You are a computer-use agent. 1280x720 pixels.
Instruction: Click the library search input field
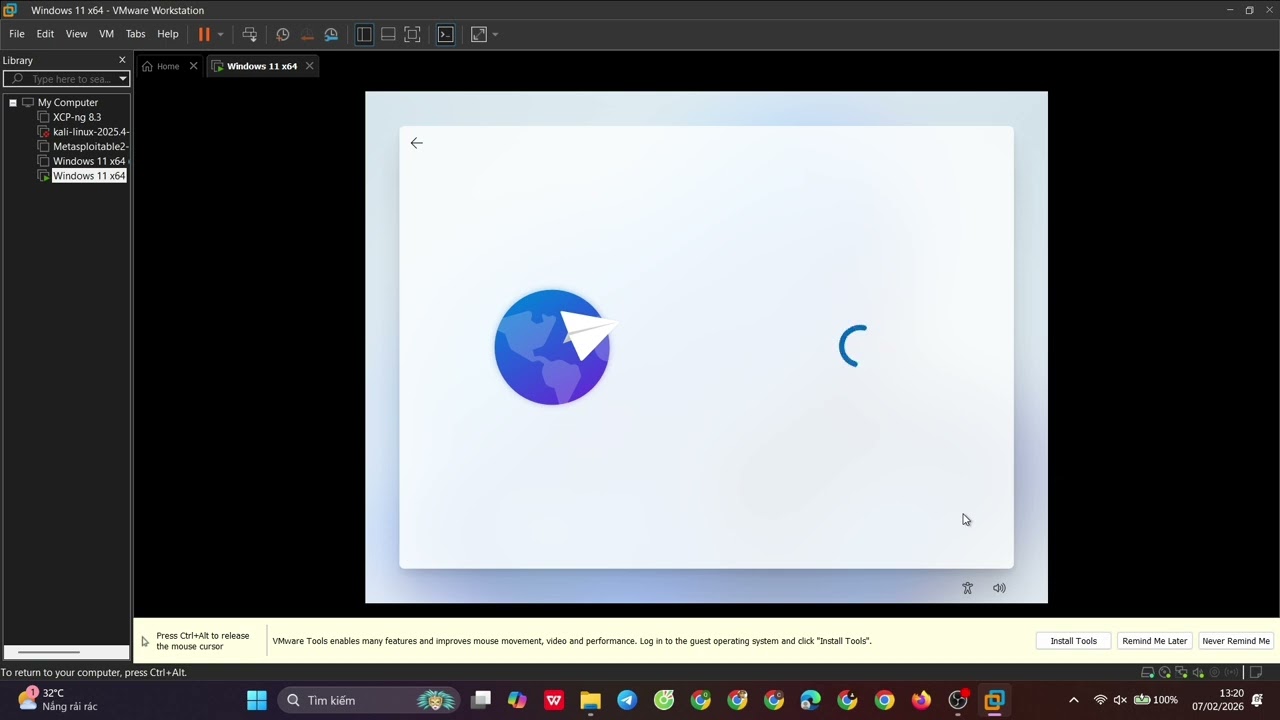[66, 79]
